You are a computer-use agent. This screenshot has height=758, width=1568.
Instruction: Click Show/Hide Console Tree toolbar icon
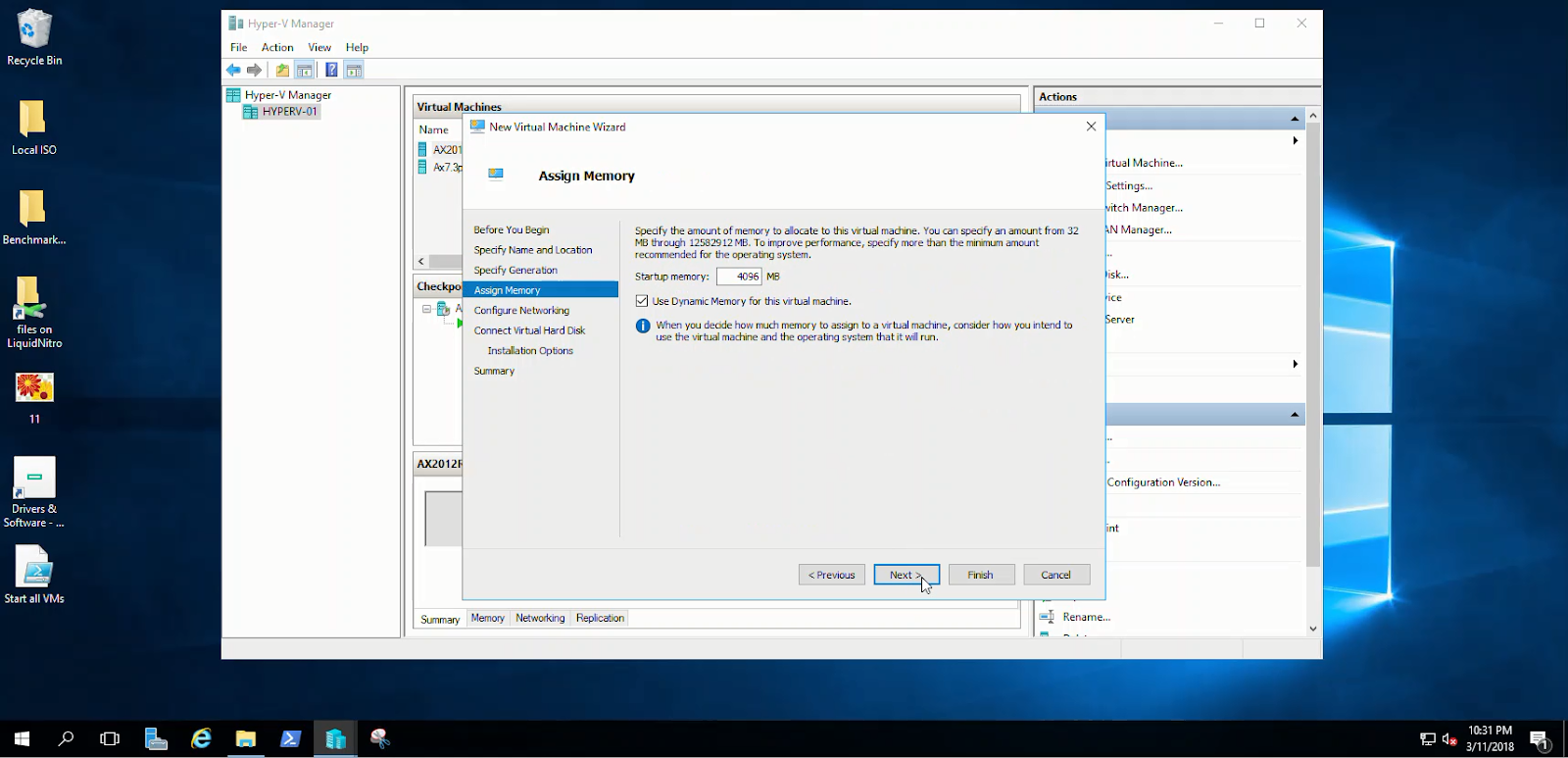coord(305,70)
